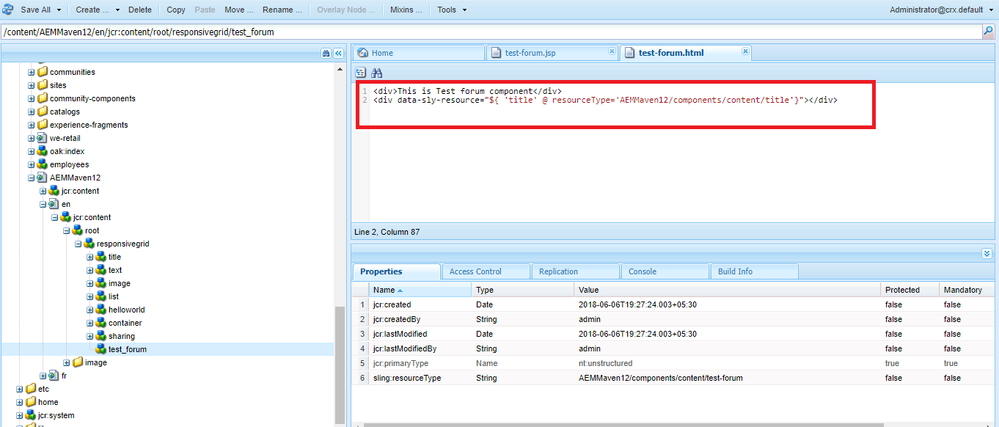The image size is (999, 427).
Task: Collapse the properties panel with down-chevron icon
Action: tap(987, 254)
